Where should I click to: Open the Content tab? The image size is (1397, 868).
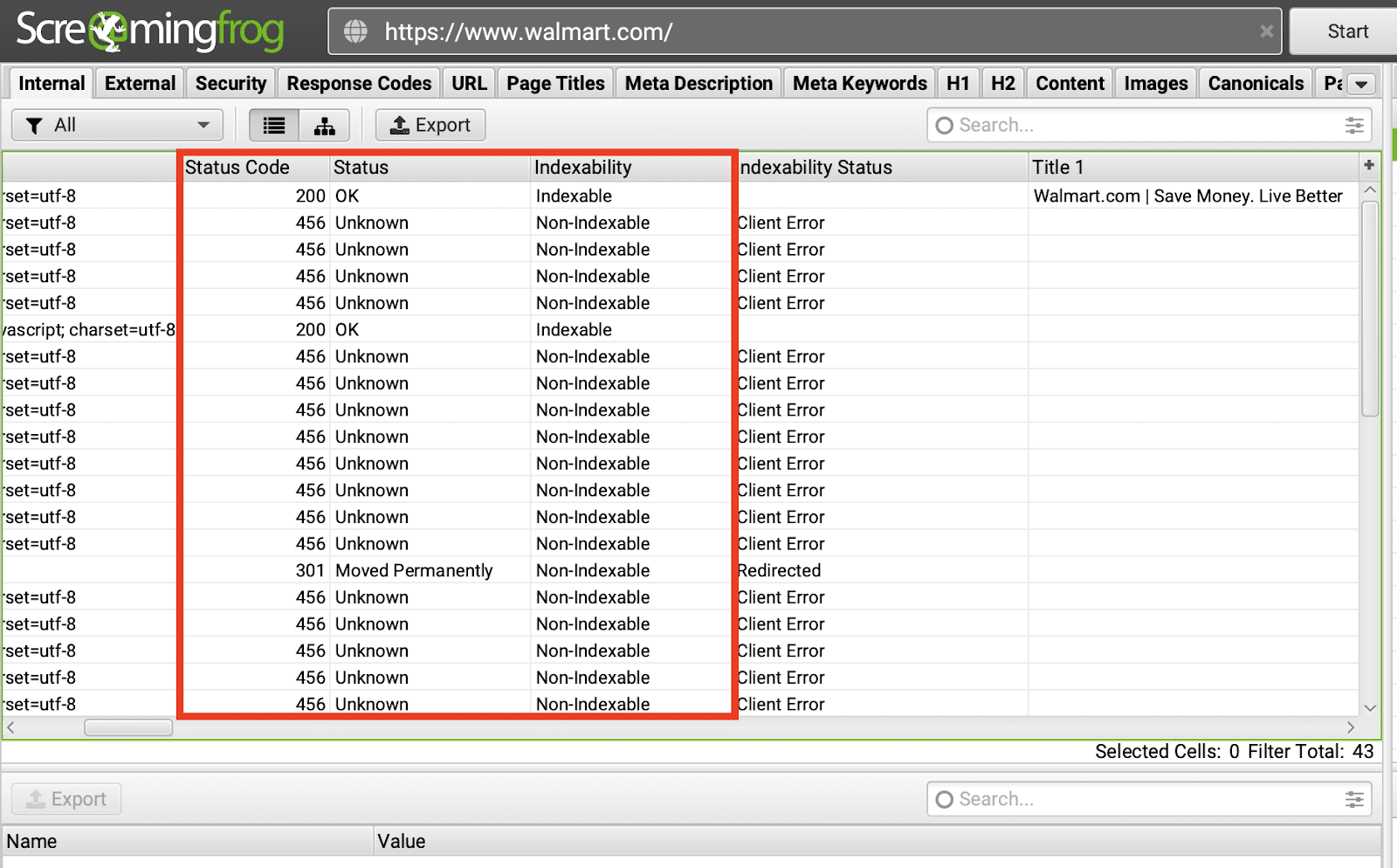(x=1070, y=84)
